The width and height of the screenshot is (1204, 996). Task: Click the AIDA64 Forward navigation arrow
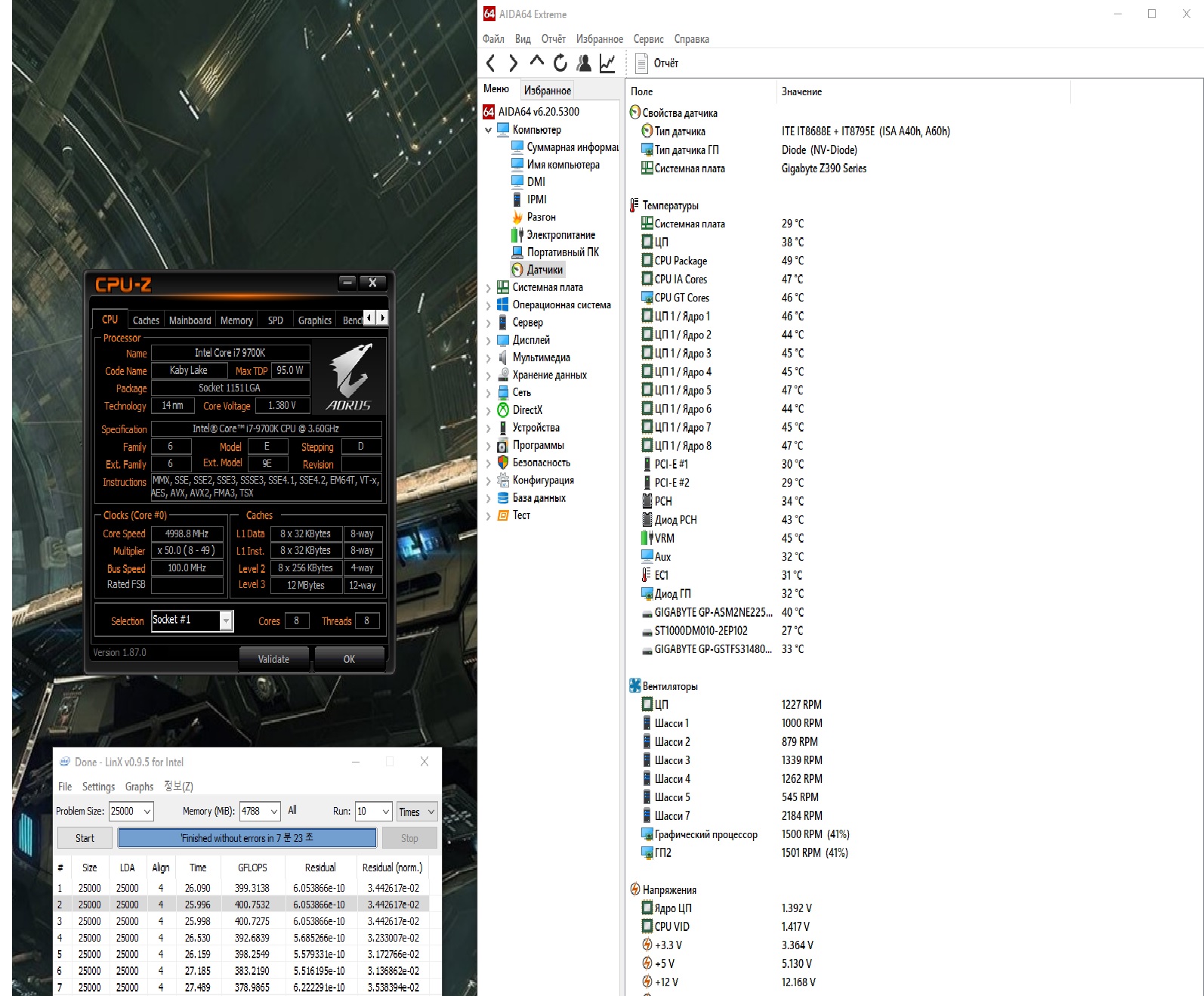pos(514,63)
